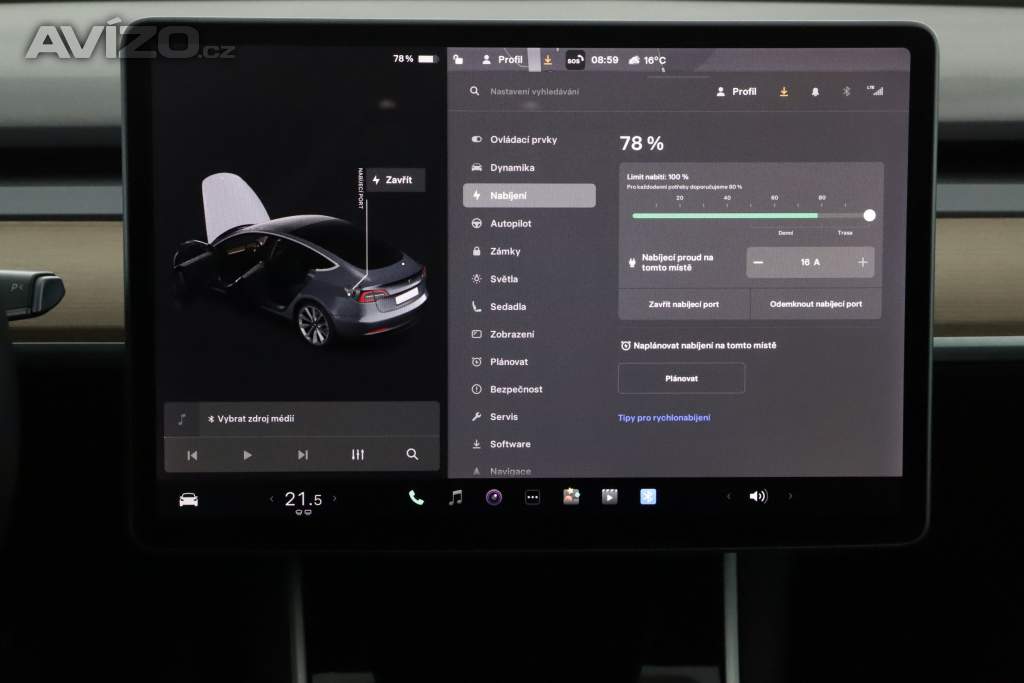
Task: Click the Nastavení vyhledávání search field
Action: pyautogui.click(x=534, y=92)
